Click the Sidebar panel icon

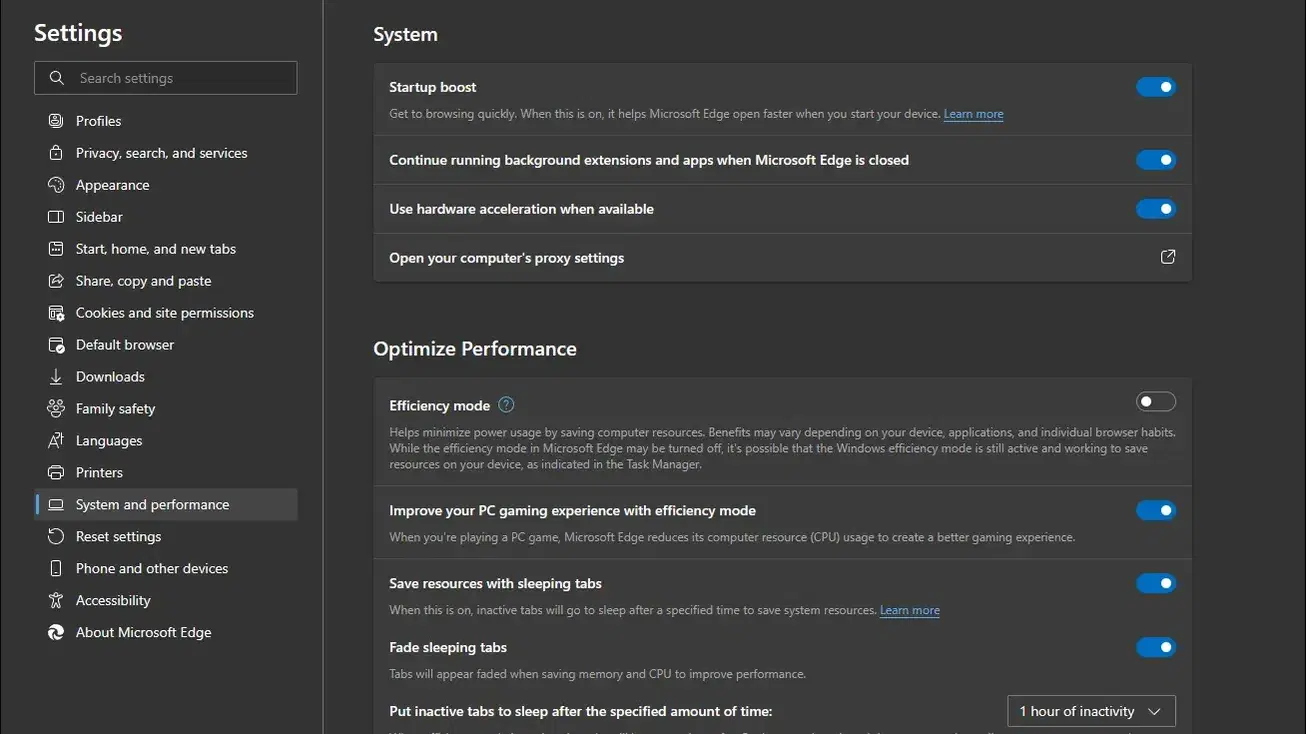click(x=56, y=217)
